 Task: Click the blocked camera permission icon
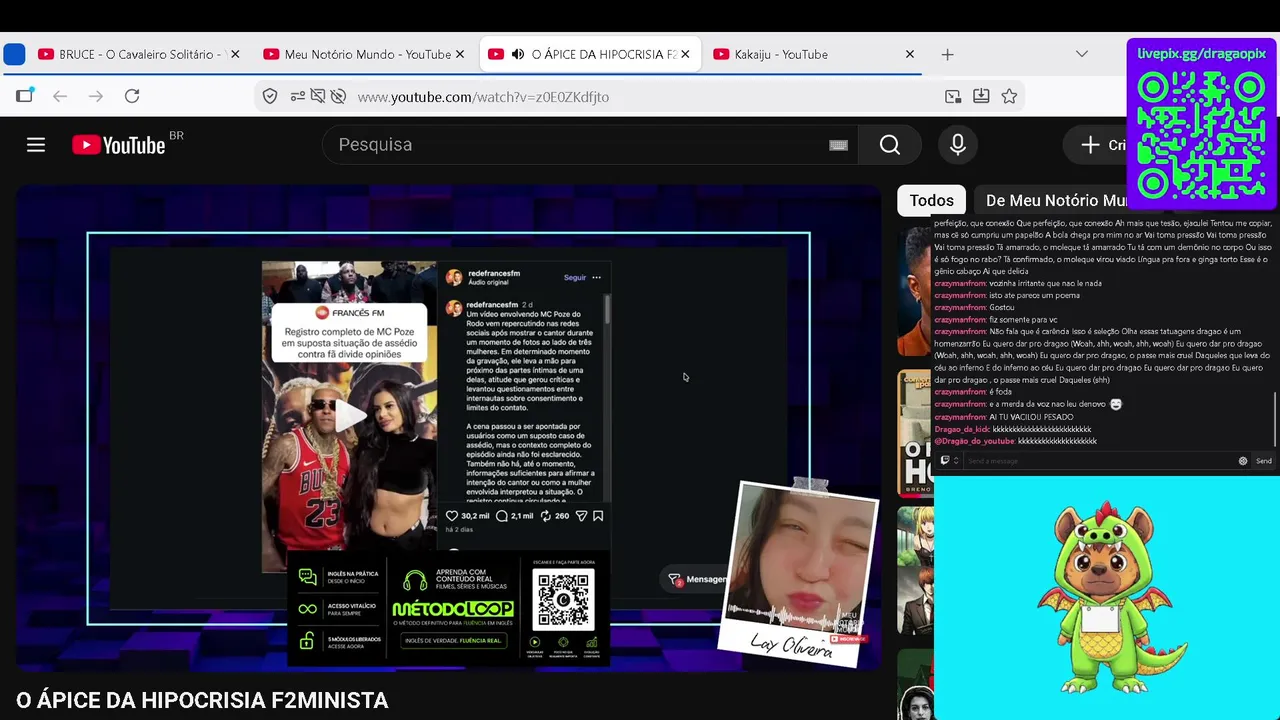318,96
